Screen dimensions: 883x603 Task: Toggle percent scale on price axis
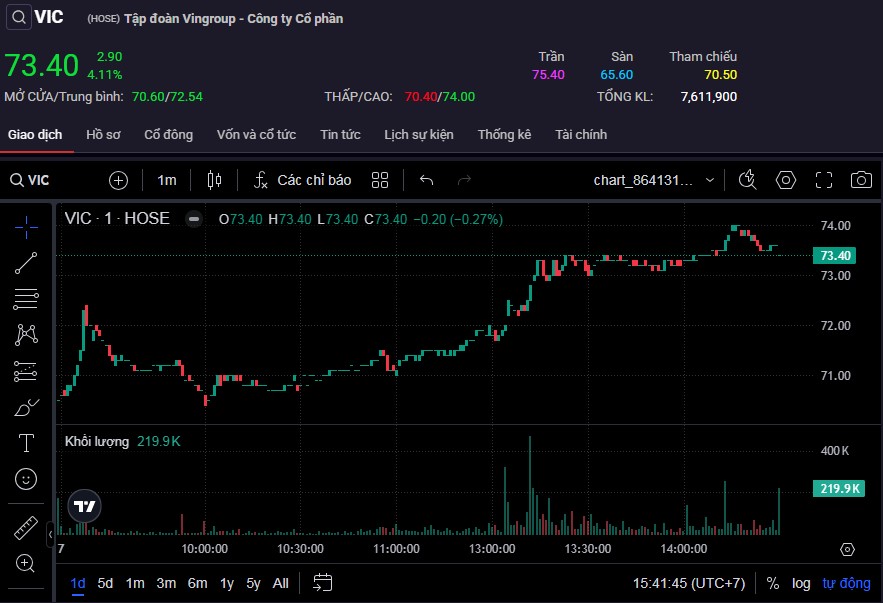point(773,583)
